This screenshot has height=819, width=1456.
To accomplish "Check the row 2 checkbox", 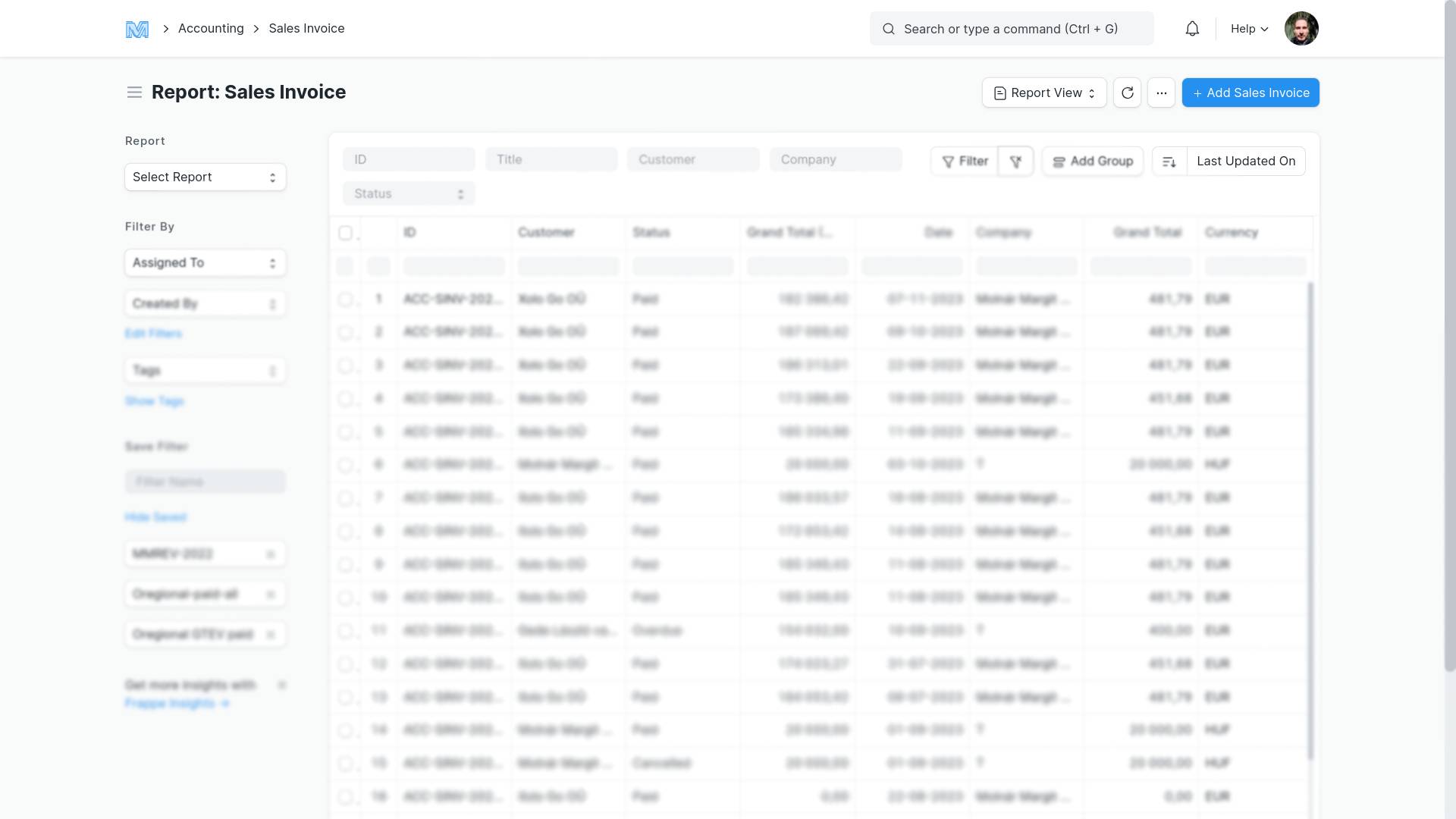I will coord(345,332).
